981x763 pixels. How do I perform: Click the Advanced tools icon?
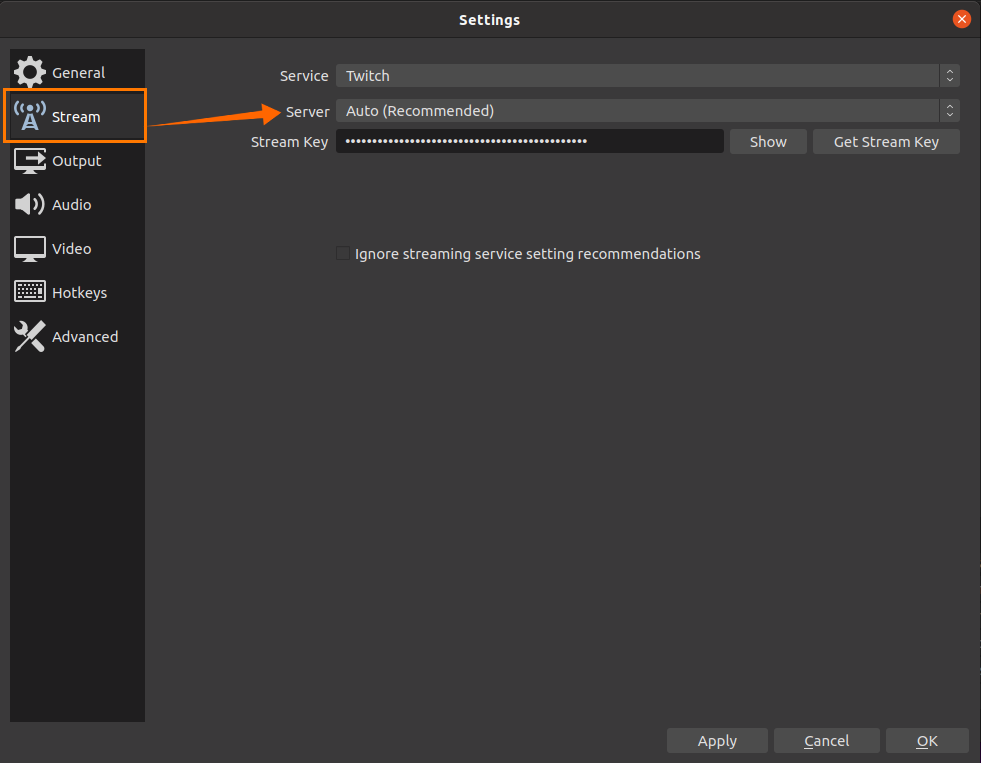(29, 336)
